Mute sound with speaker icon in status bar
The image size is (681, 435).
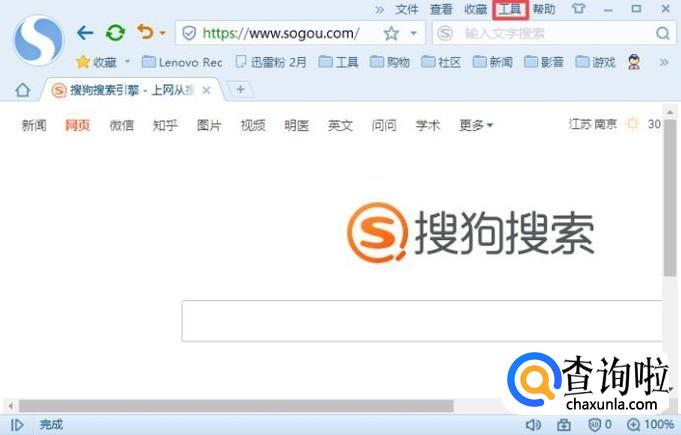coord(532,425)
